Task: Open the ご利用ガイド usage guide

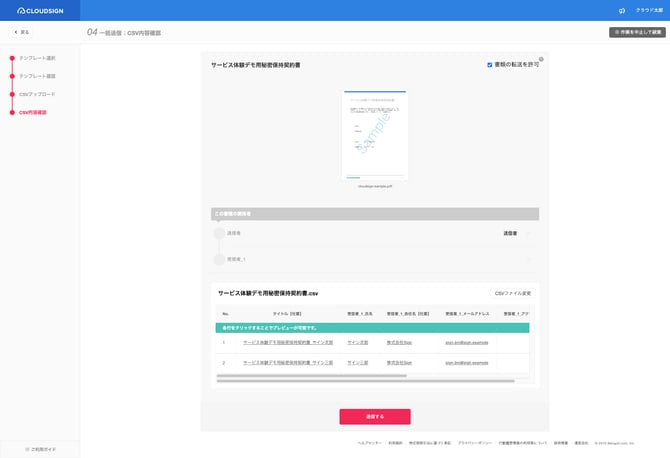Action: pyautogui.click(x=40, y=449)
